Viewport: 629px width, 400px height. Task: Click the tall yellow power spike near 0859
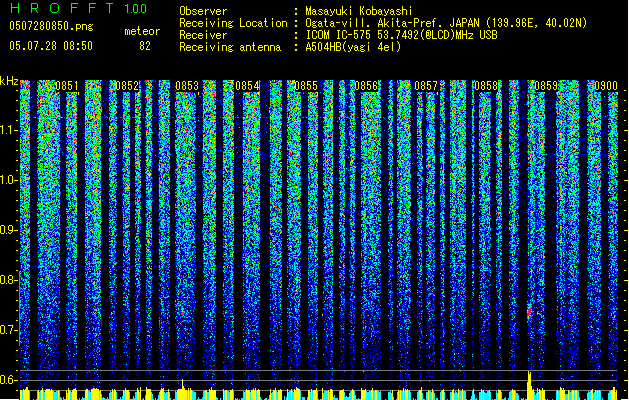click(x=530, y=385)
